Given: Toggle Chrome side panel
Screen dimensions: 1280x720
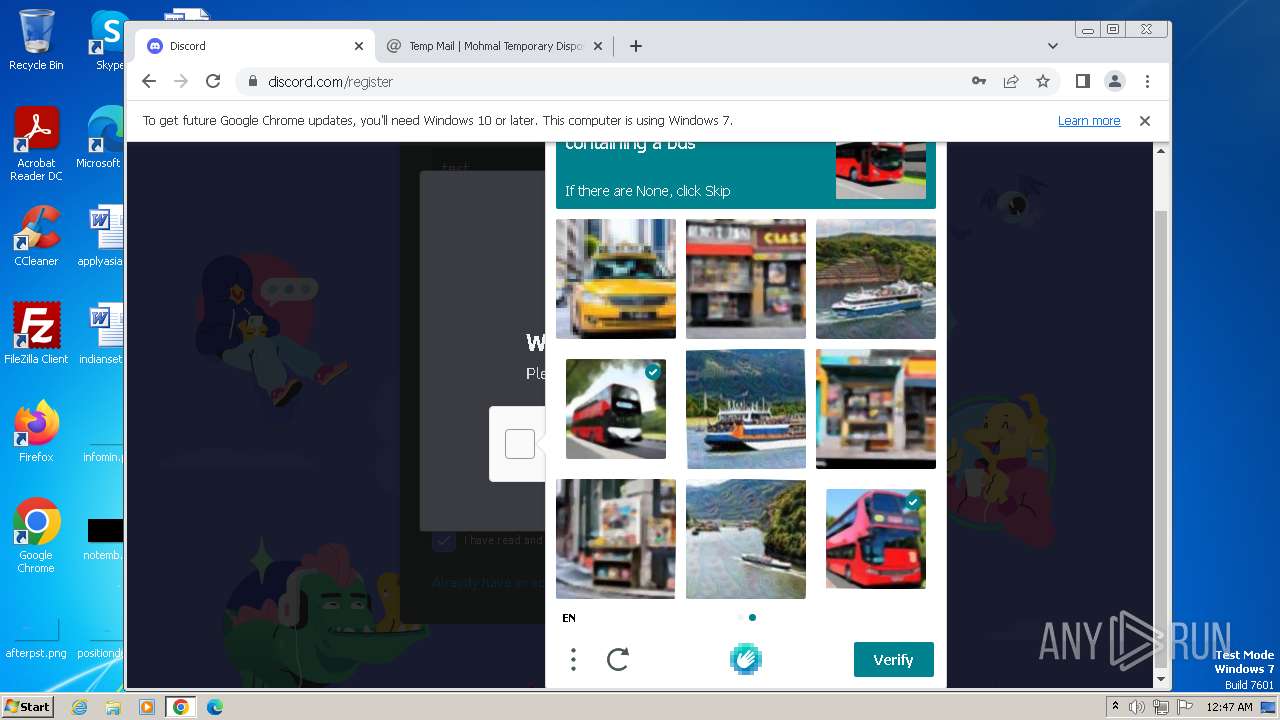Looking at the screenshot, I should [x=1083, y=82].
